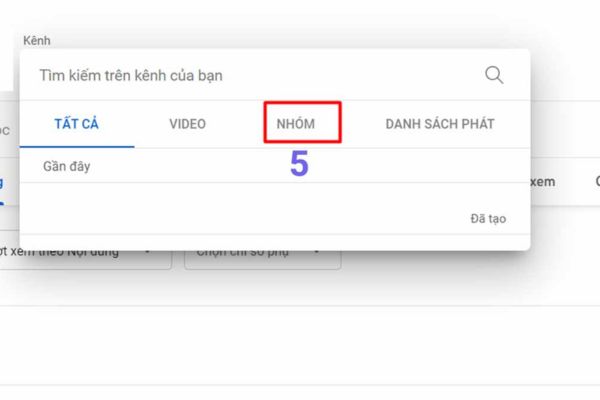Click the 'Gần đây' section label
The image size is (600, 400).
(x=67, y=167)
